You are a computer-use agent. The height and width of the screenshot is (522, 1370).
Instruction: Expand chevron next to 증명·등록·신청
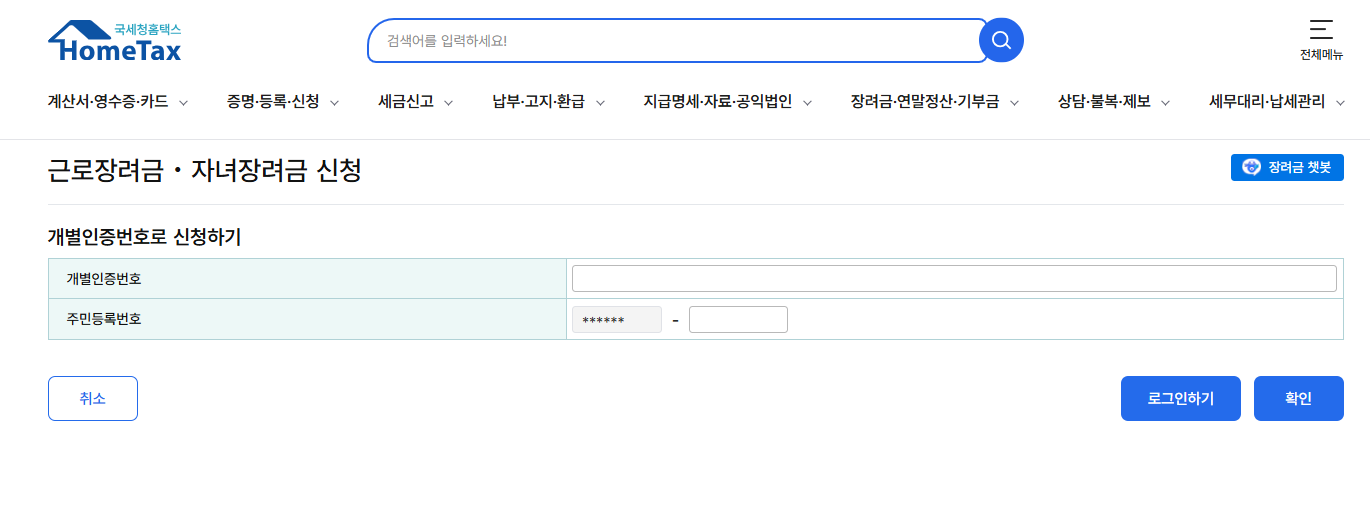(334, 102)
